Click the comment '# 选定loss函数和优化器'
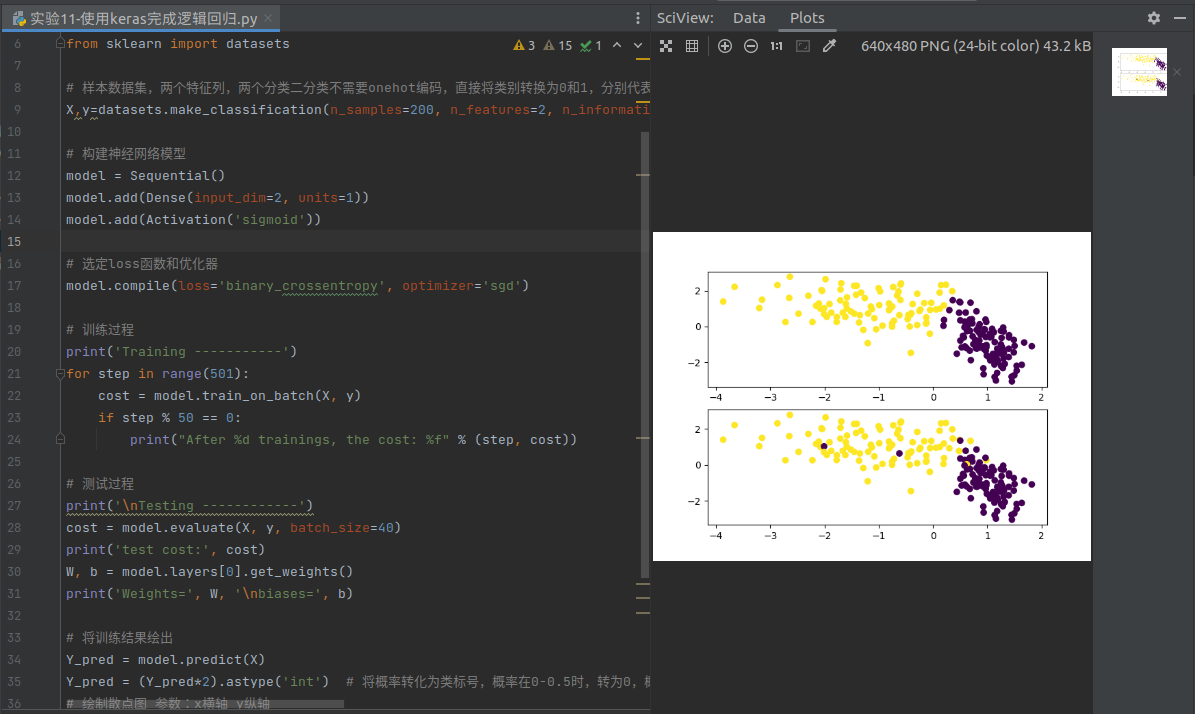 [142, 264]
